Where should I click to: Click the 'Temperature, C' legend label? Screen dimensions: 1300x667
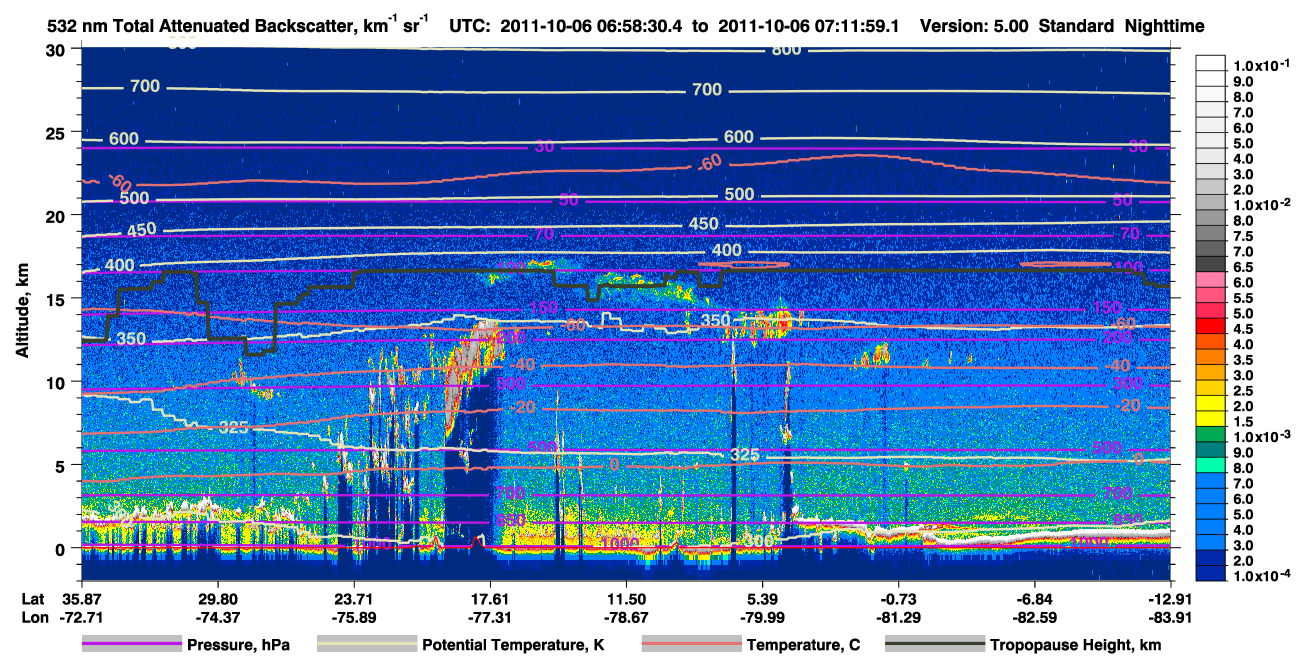coord(805,645)
